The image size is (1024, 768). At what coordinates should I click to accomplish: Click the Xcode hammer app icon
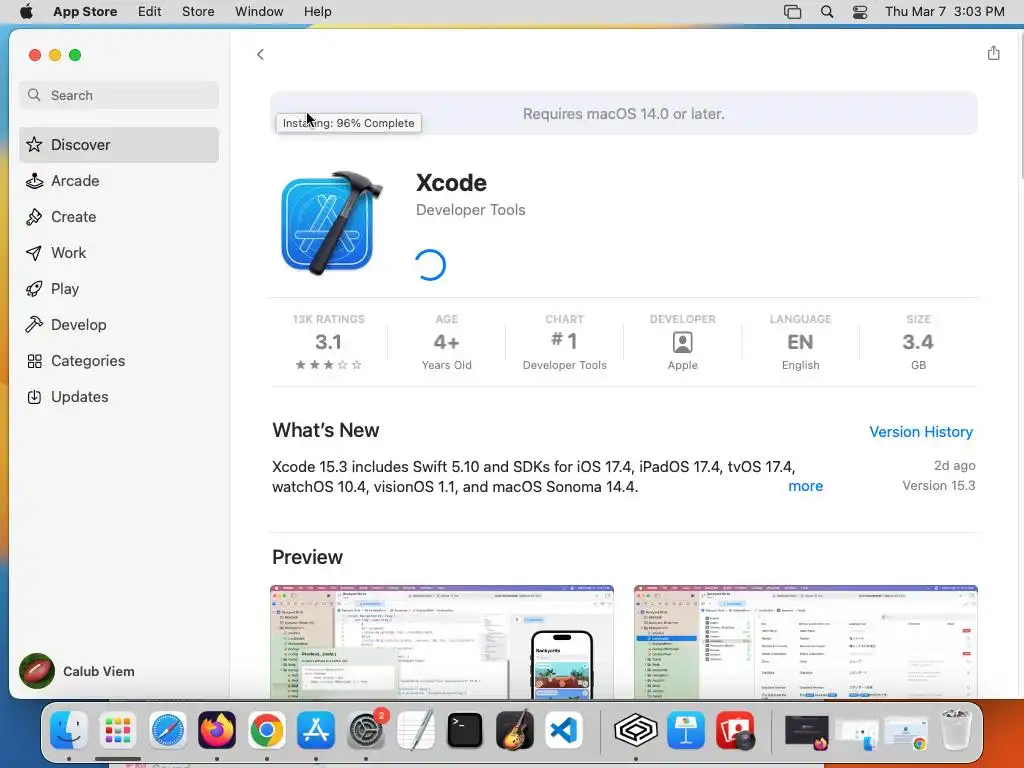click(332, 223)
